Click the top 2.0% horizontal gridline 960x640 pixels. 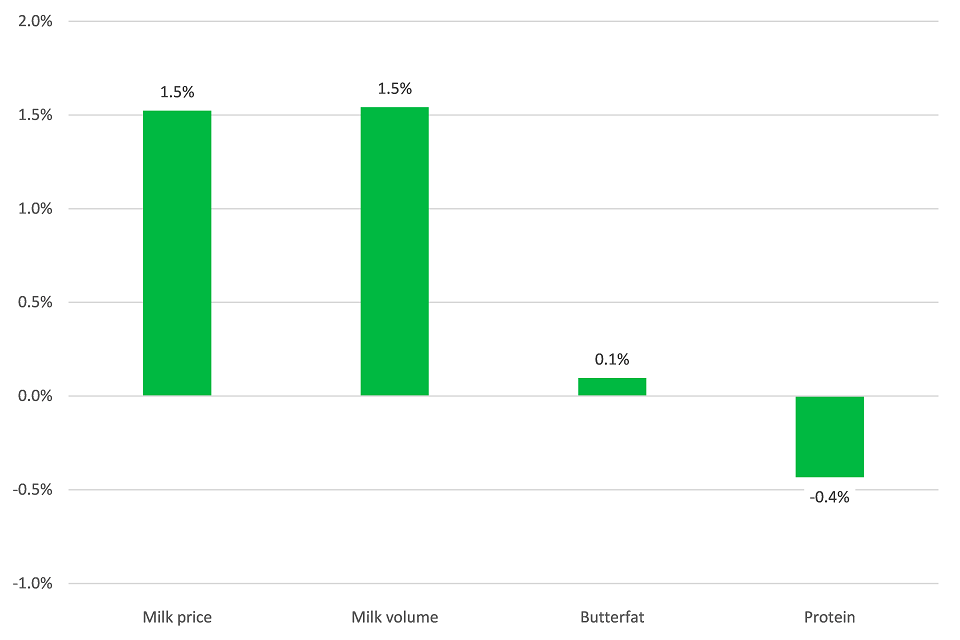[500, 21]
